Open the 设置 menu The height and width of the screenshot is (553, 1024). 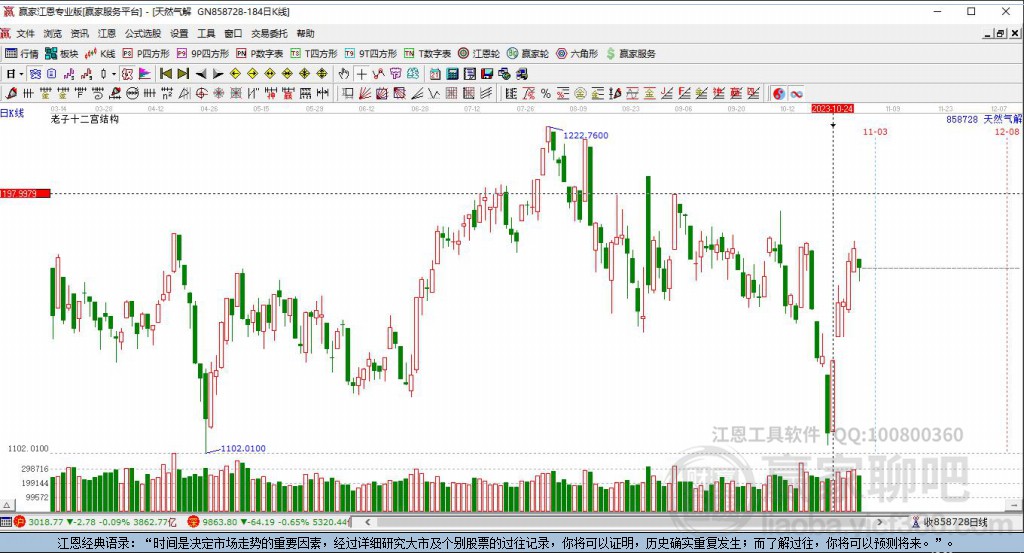179,33
